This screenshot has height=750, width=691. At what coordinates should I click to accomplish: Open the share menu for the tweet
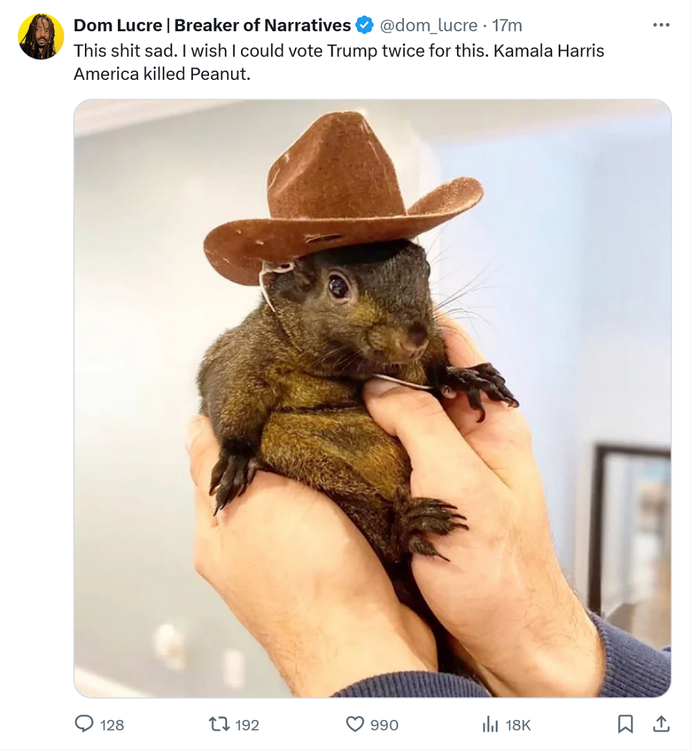tap(661, 723)
